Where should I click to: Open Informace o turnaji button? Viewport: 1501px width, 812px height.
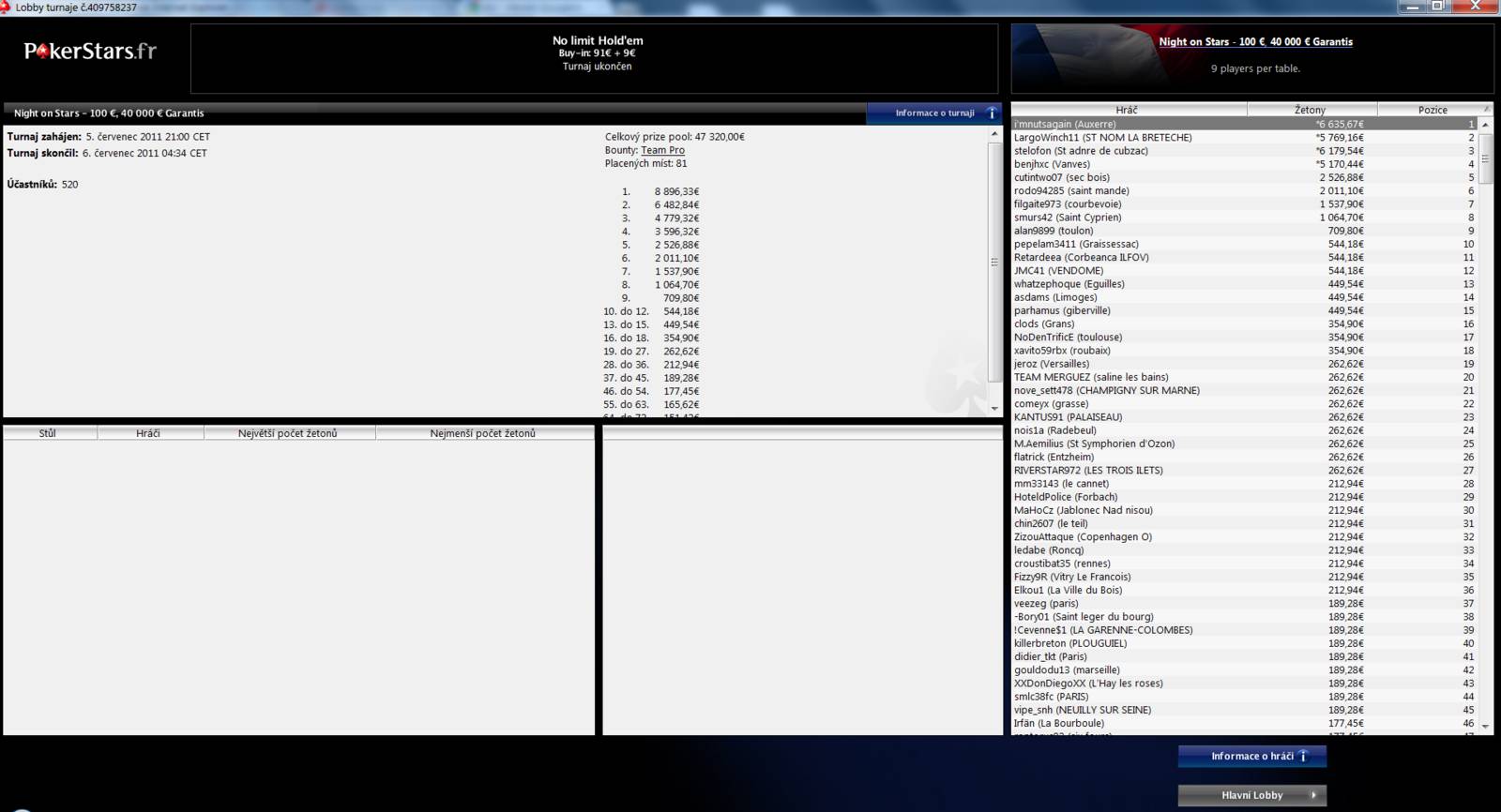click(x=934, y=113)
